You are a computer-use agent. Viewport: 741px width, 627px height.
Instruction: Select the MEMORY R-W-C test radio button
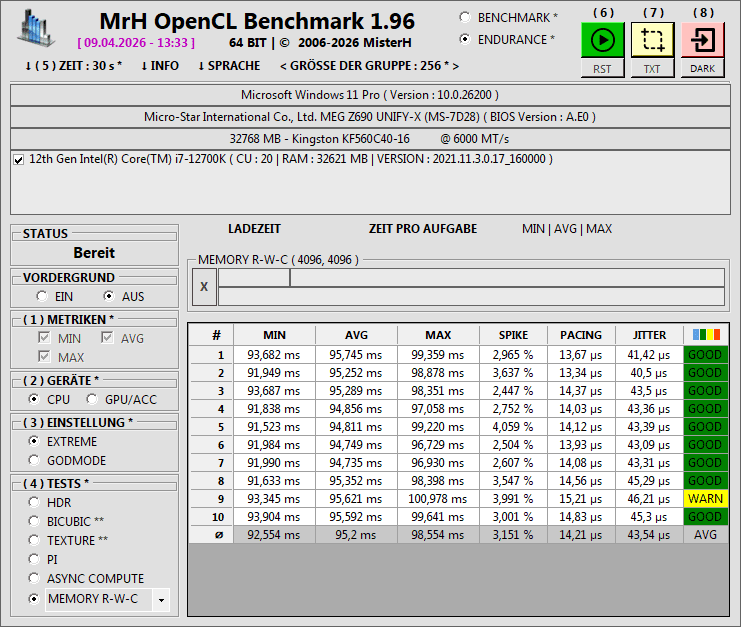click(34, 599)
